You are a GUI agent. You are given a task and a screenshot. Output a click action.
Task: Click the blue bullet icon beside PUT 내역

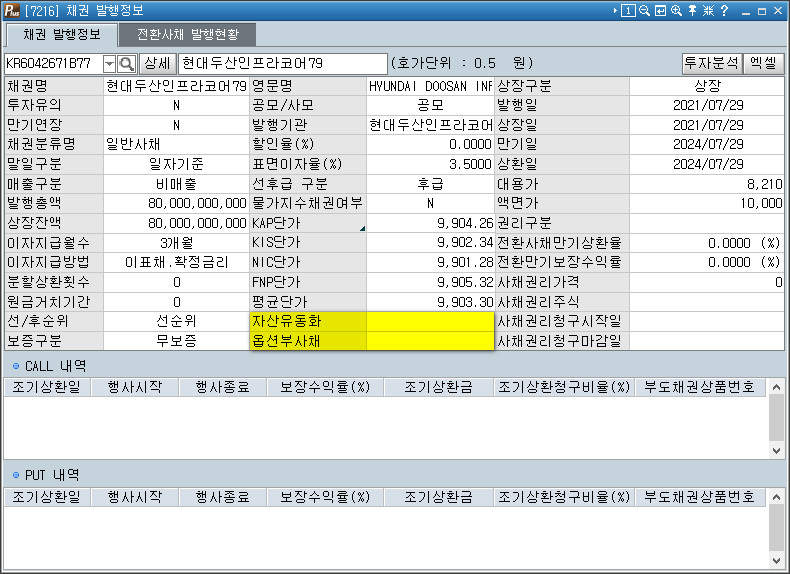tap(16, 475)
